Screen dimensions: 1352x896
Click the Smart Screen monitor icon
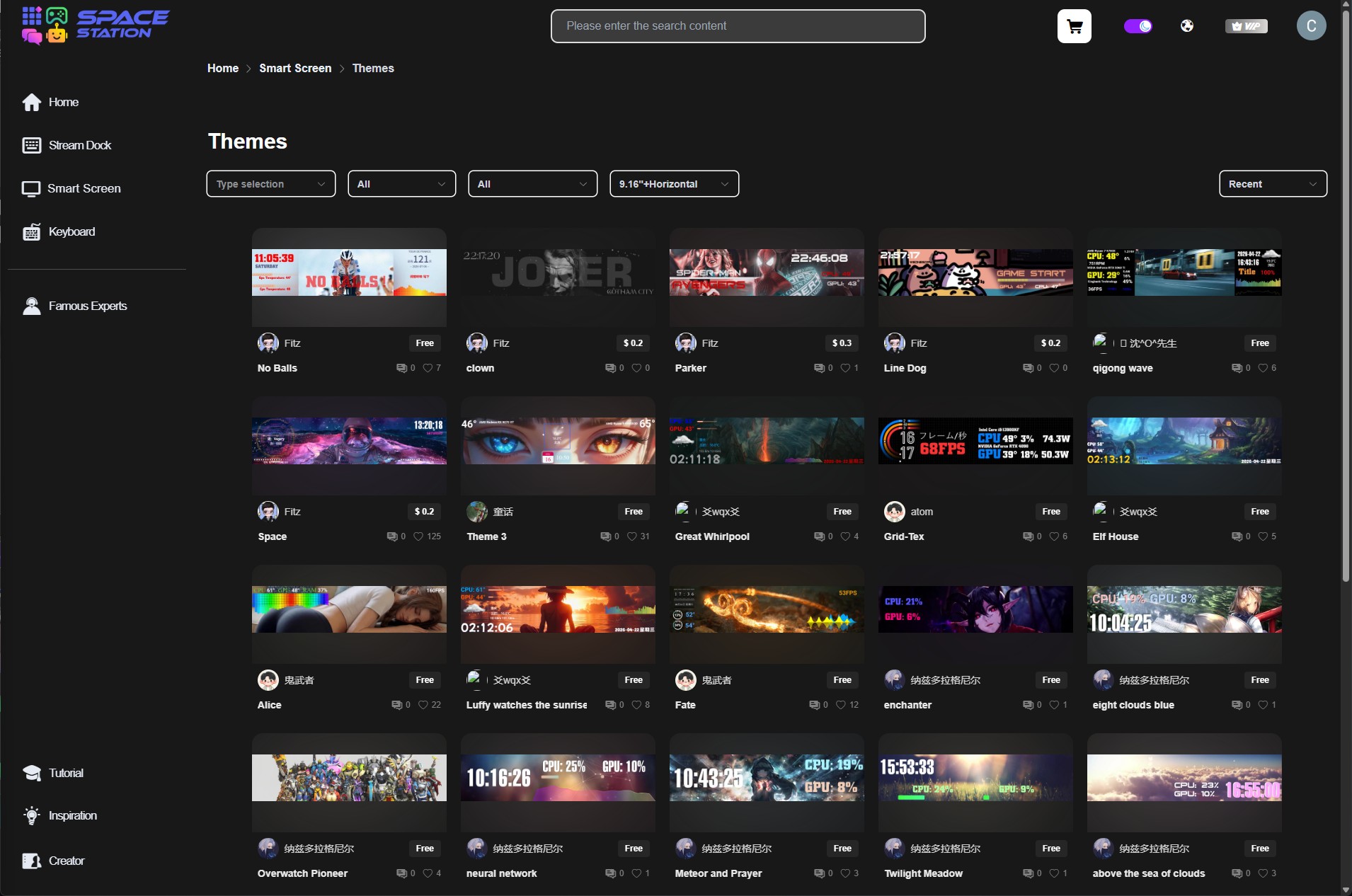tap(31, 189)
